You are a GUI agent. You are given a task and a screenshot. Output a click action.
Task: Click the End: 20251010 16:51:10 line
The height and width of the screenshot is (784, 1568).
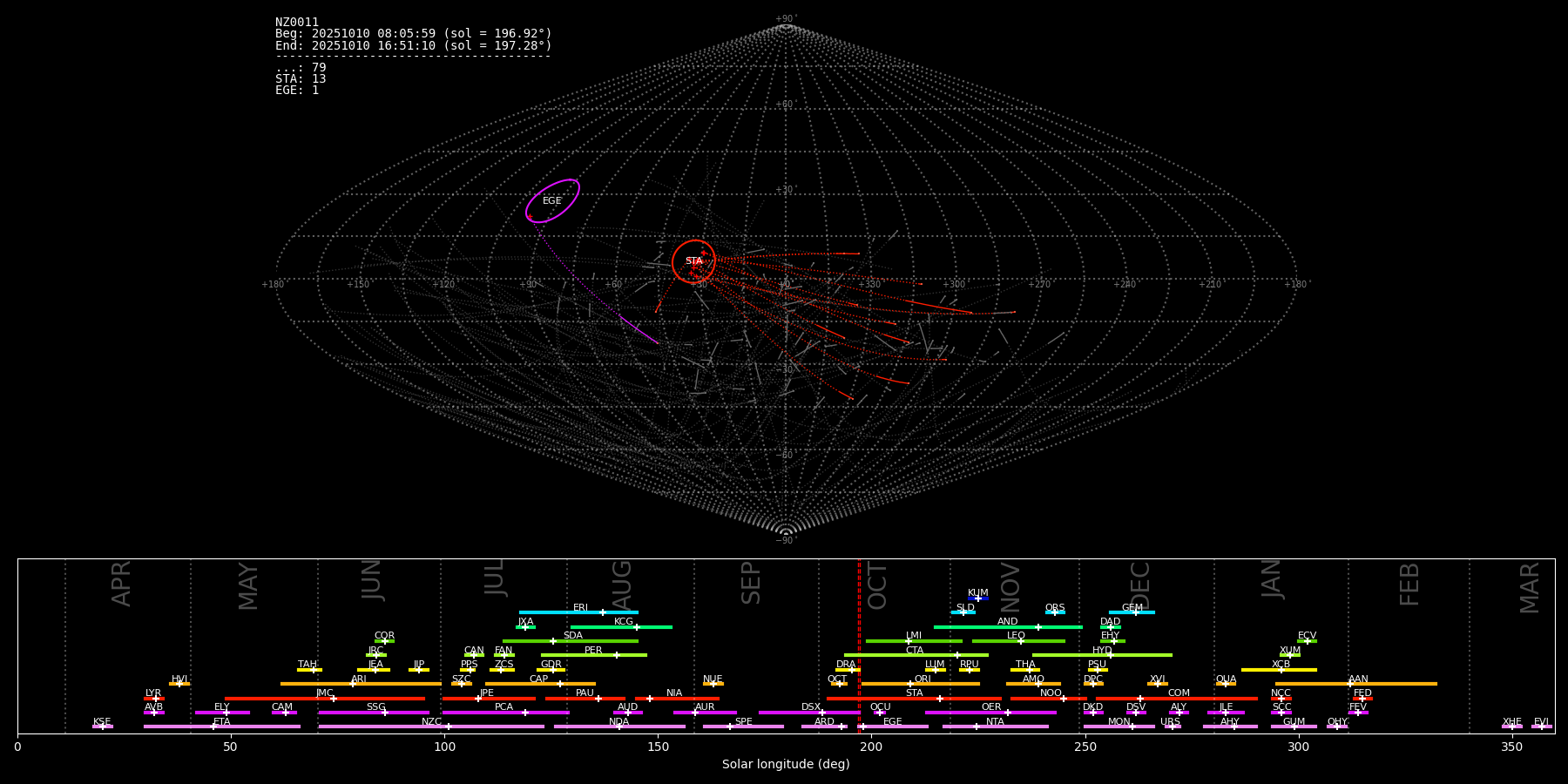click(414, 45)
